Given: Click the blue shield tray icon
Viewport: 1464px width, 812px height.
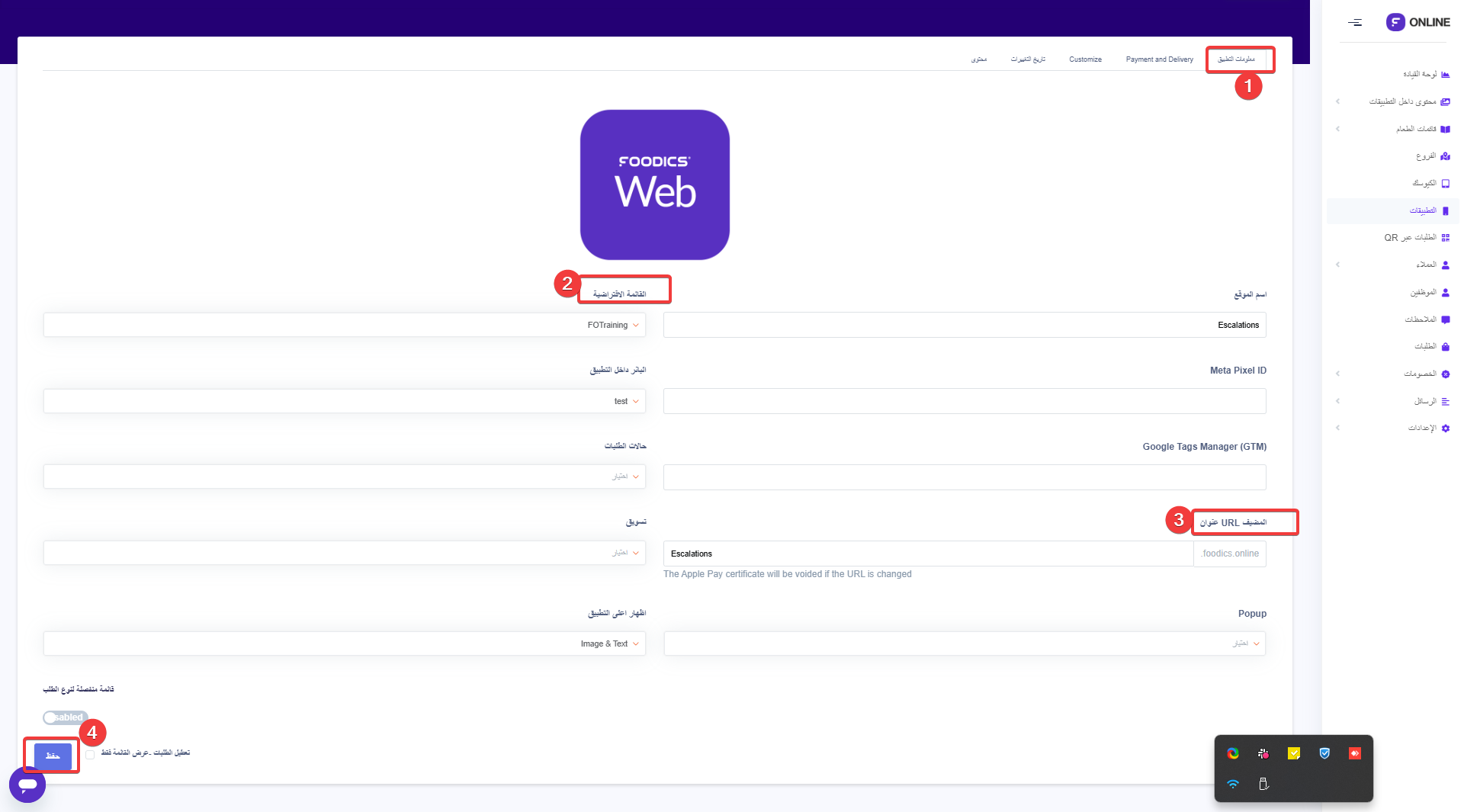Looking at the screenshot, I should pos(1324,753).
